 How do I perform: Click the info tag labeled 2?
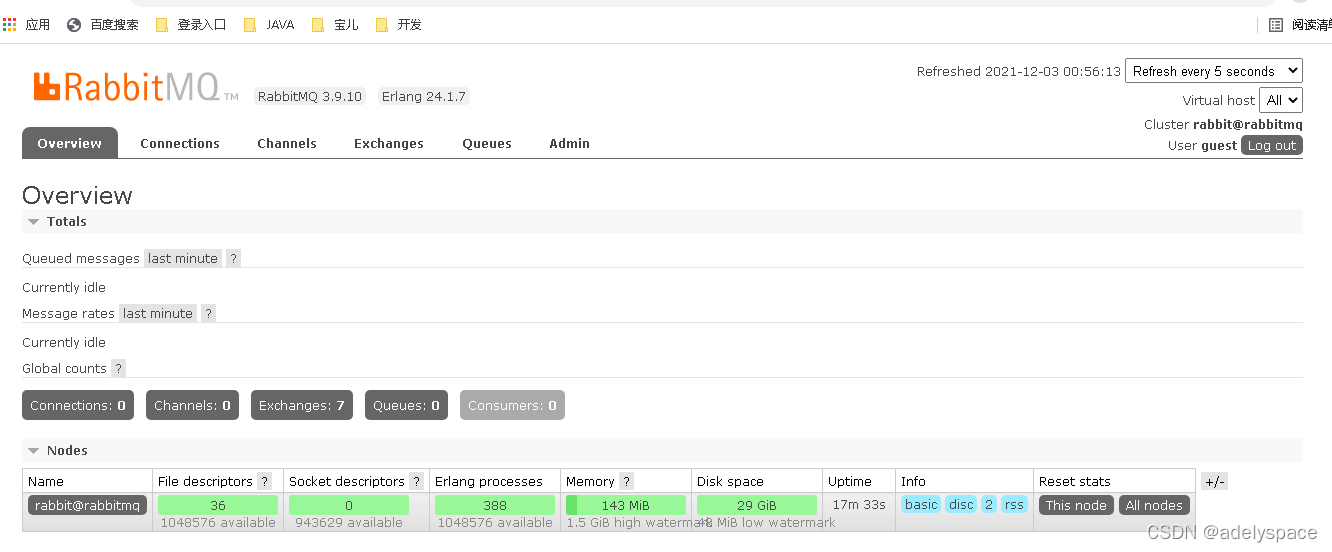click(989, 504)
